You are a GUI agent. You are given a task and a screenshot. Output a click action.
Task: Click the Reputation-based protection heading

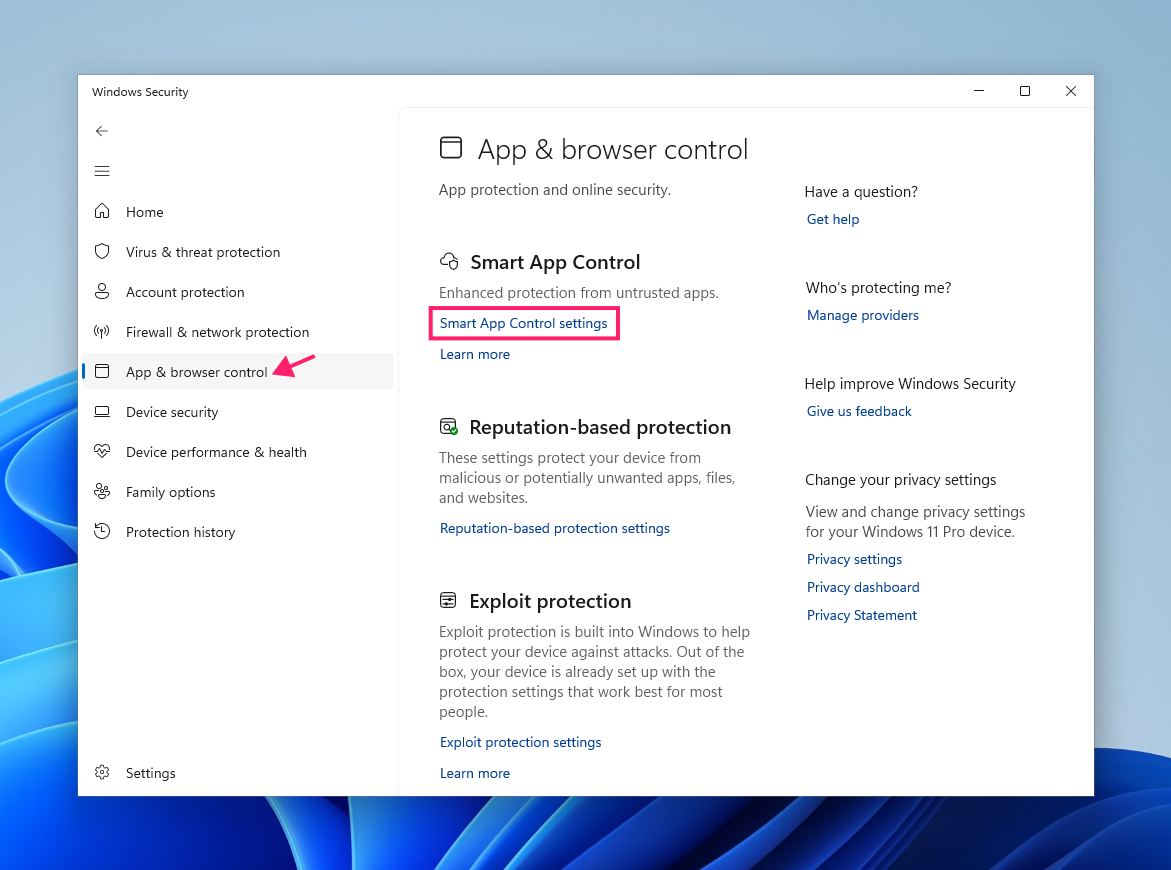point(600,427)
